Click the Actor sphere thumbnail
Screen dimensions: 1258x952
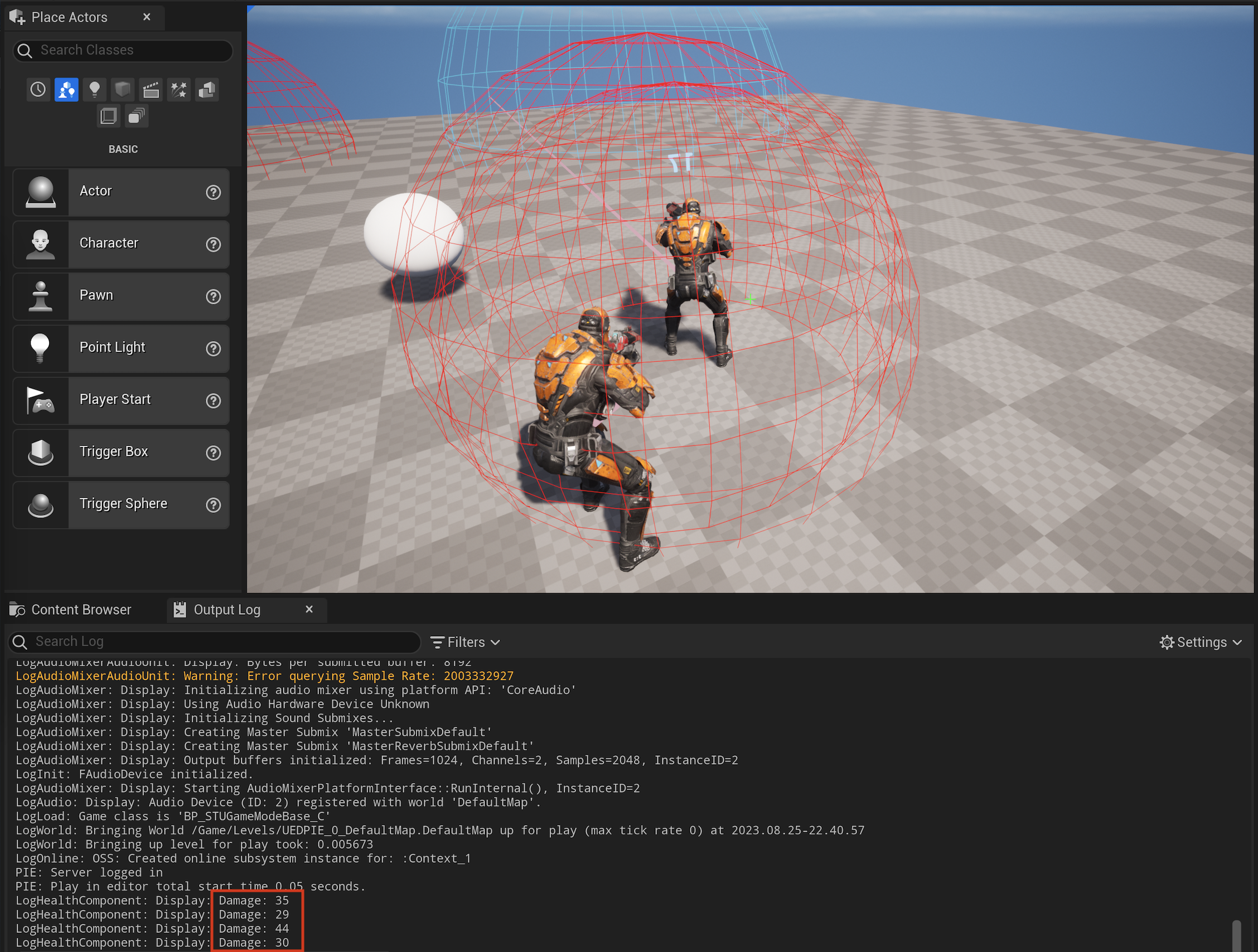pyautogui.click(x=41, y=192)
